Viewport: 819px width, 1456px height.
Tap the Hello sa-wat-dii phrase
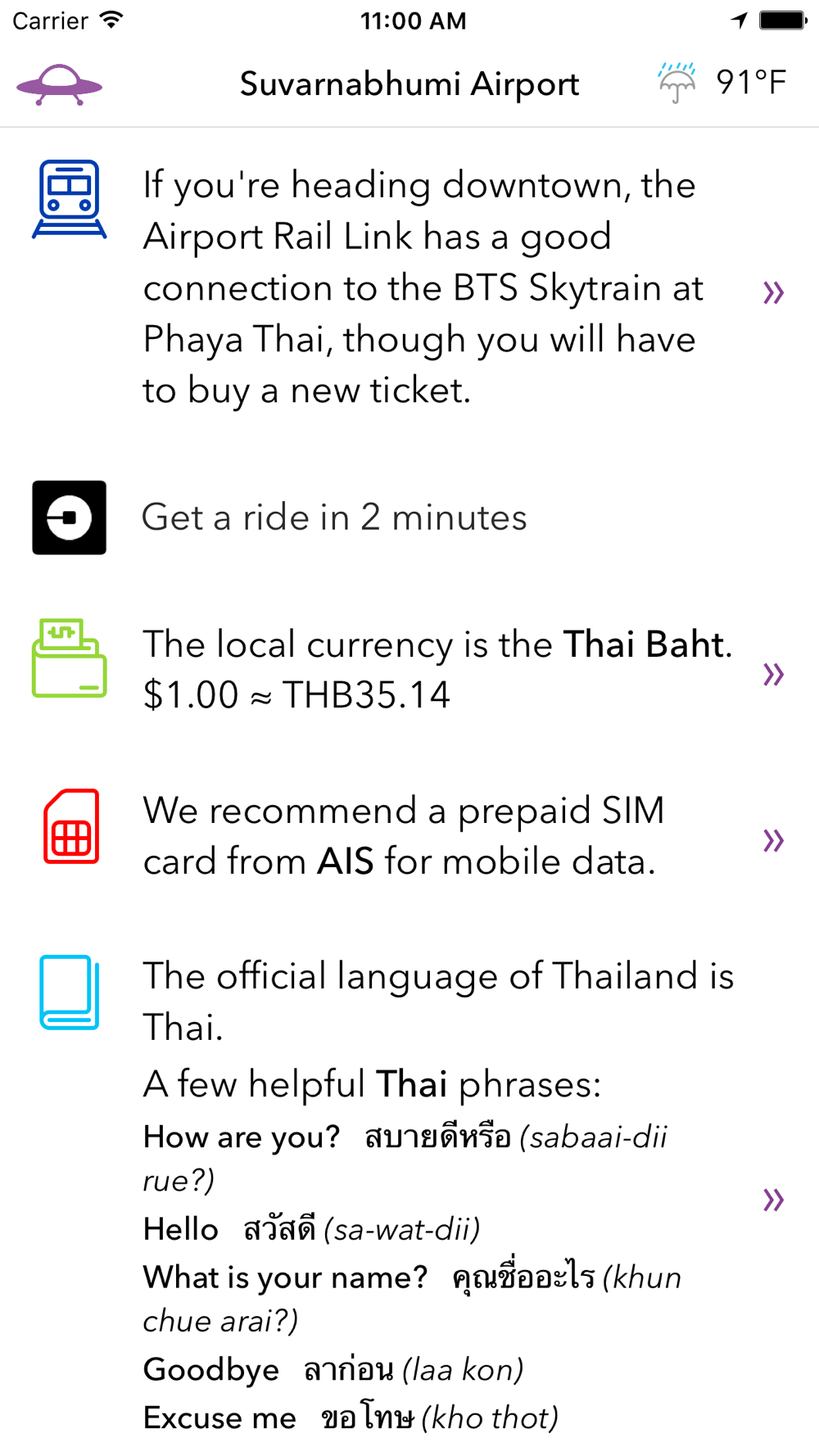[311, 1229]
